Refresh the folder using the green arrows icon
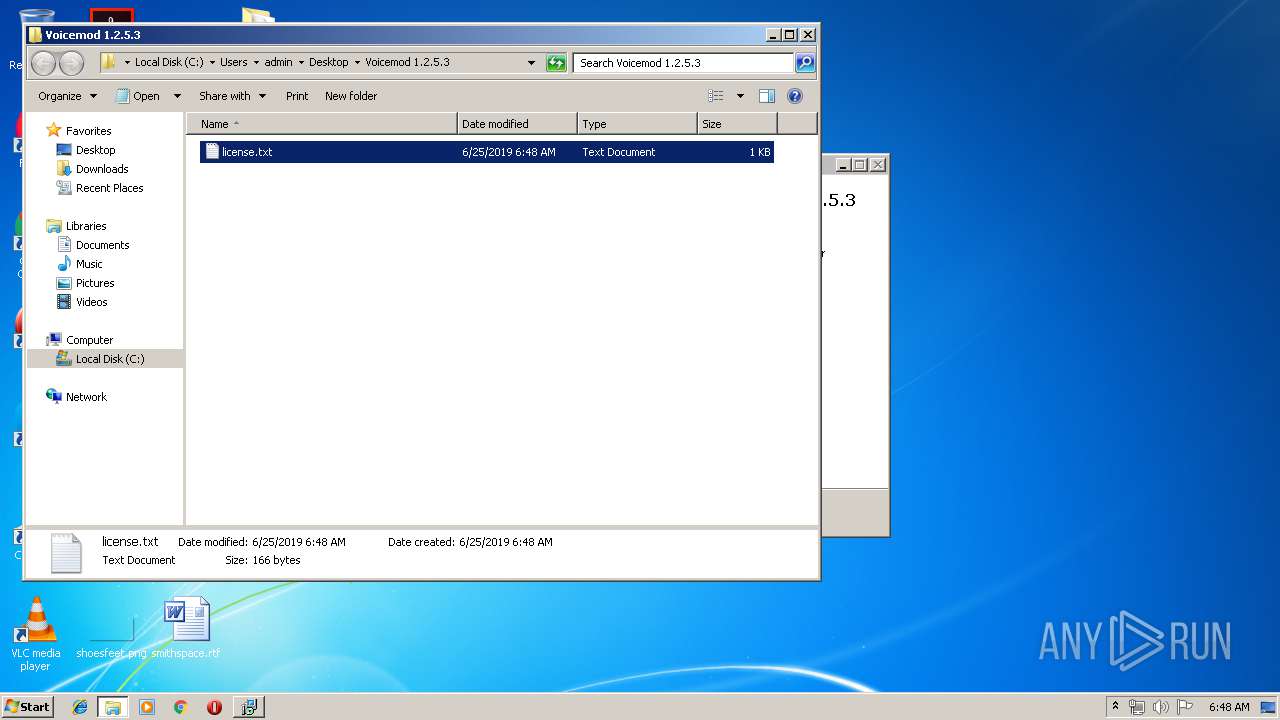This screenshot has width=1280, height=720. pyautogui.click(x=556, y=63)
